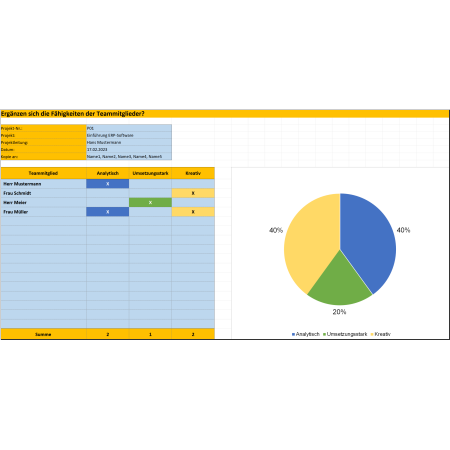Viewport: 450px width, 450px height.
Task: Click the Kreativ legend entry
Action: (x=380, y=334)
